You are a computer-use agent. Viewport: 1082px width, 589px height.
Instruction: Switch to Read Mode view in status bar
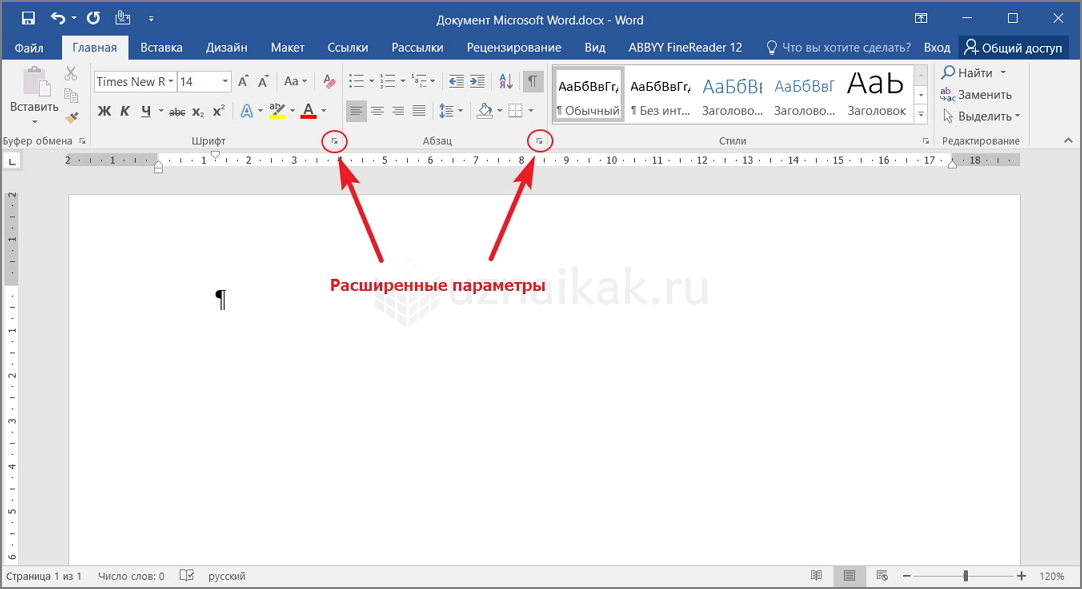point(817,576)
